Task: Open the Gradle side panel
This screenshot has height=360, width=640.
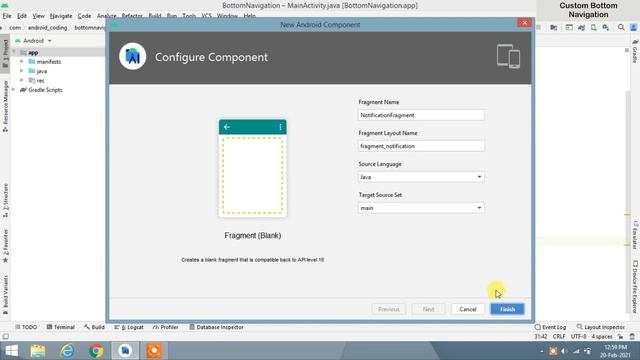Action: 635,51
